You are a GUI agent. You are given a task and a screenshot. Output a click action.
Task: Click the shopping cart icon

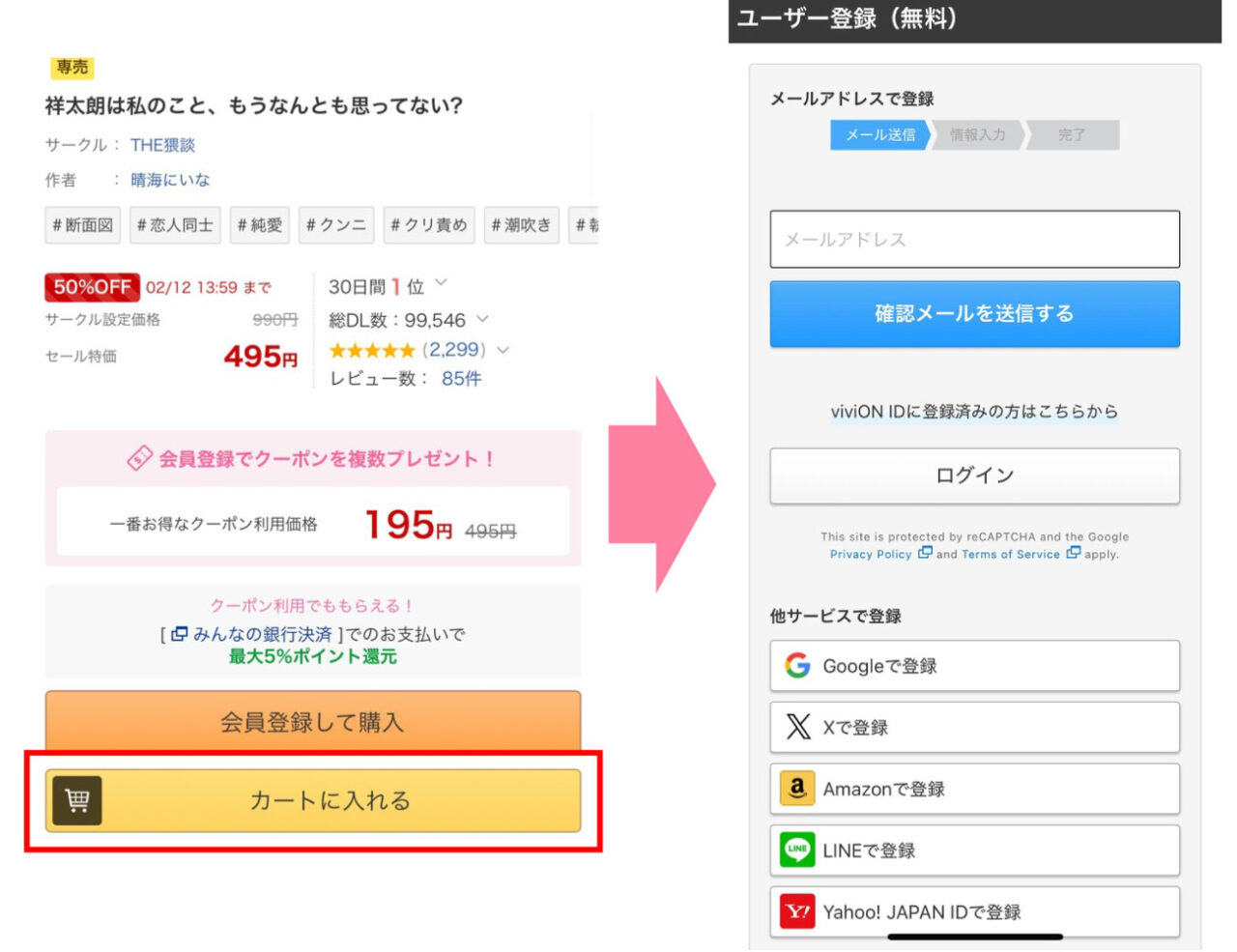tap(77, 800)
